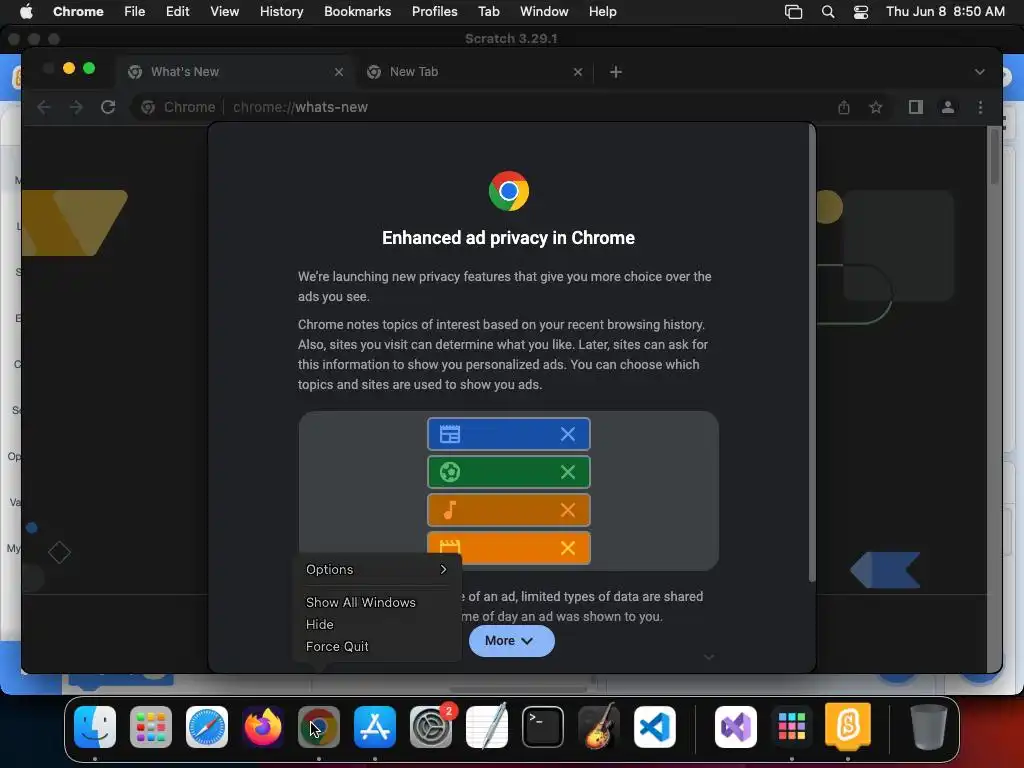Open Control Center in menu bar
The image size is (1024, 768).
[861, 12]
